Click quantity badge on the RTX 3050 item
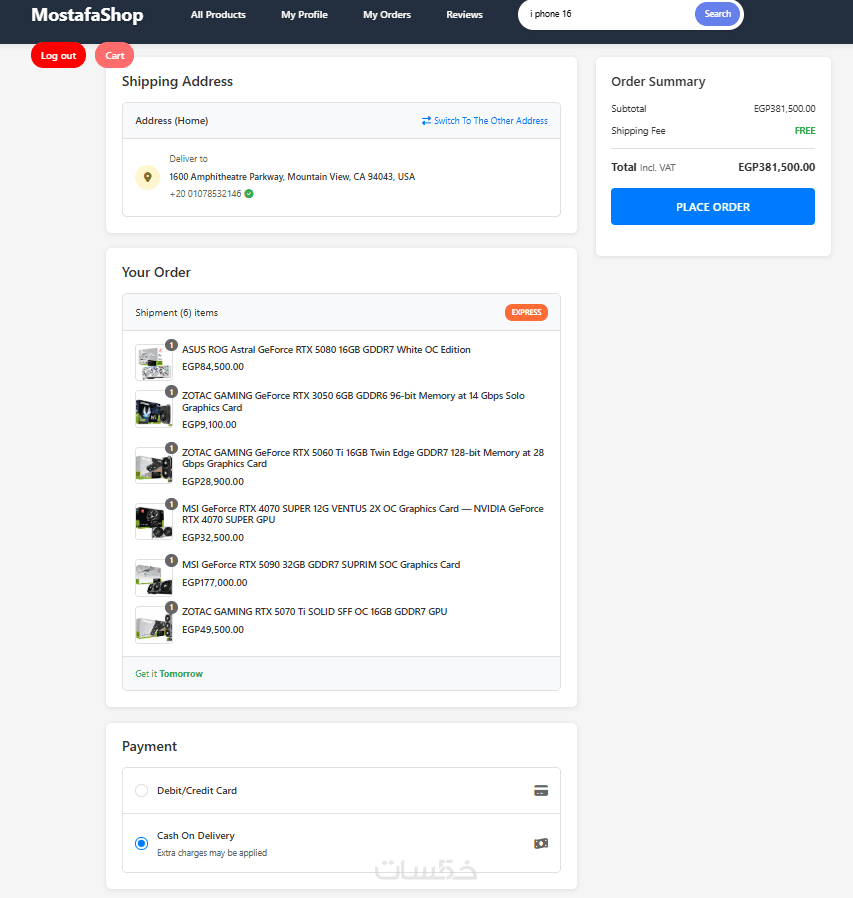 [171, 391]
